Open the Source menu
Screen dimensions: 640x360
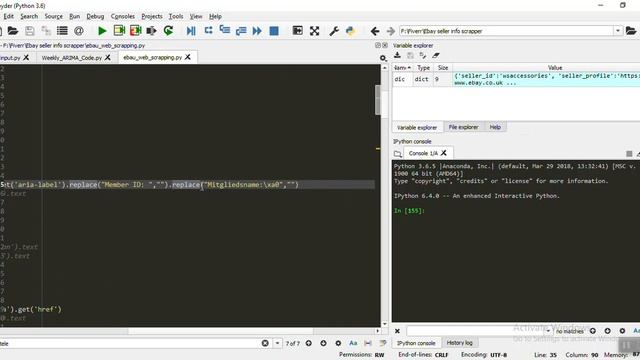click(x=53, y=16)
